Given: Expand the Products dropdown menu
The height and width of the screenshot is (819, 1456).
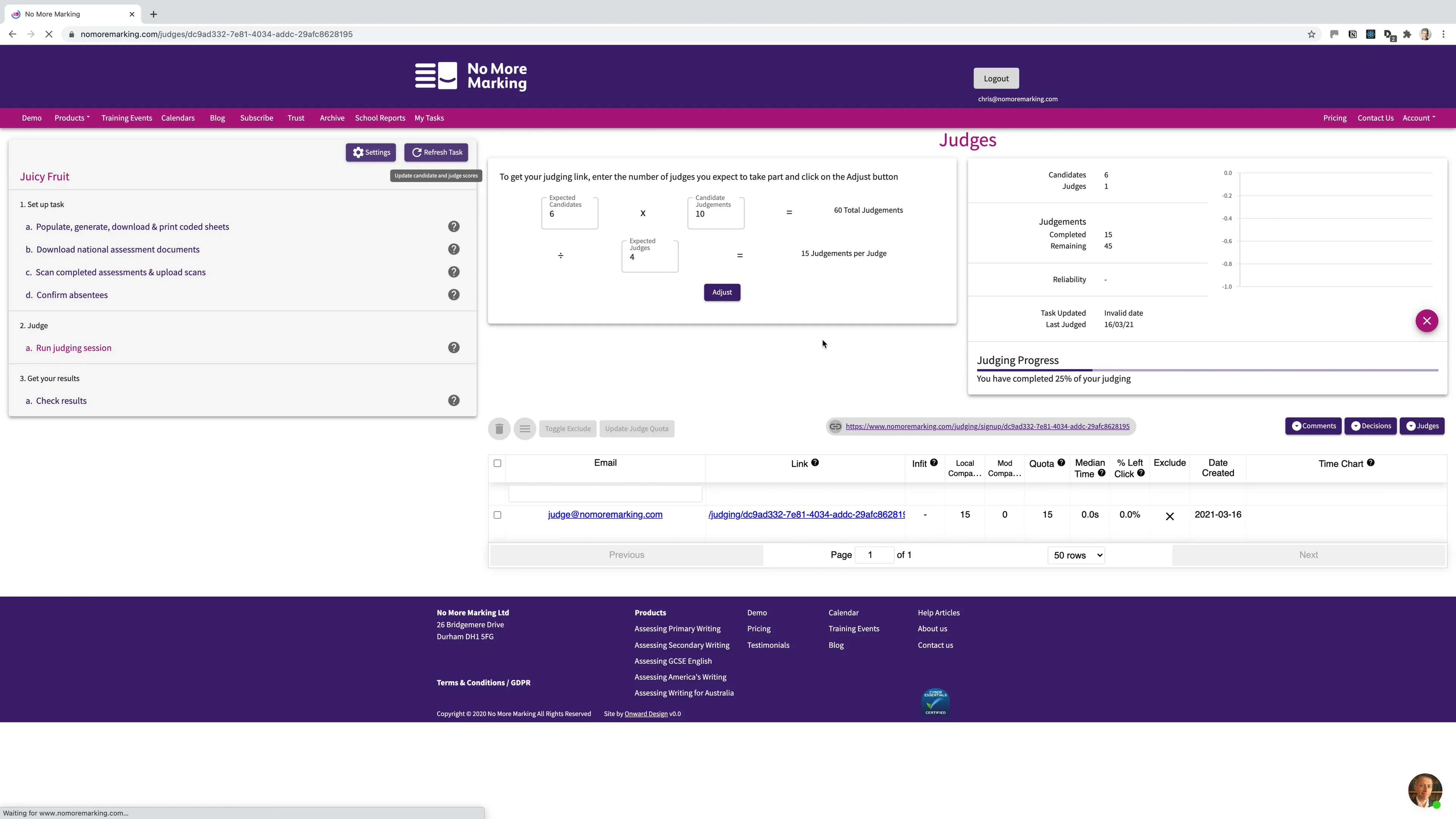Looking at the screenshot, I should point(72,118).
